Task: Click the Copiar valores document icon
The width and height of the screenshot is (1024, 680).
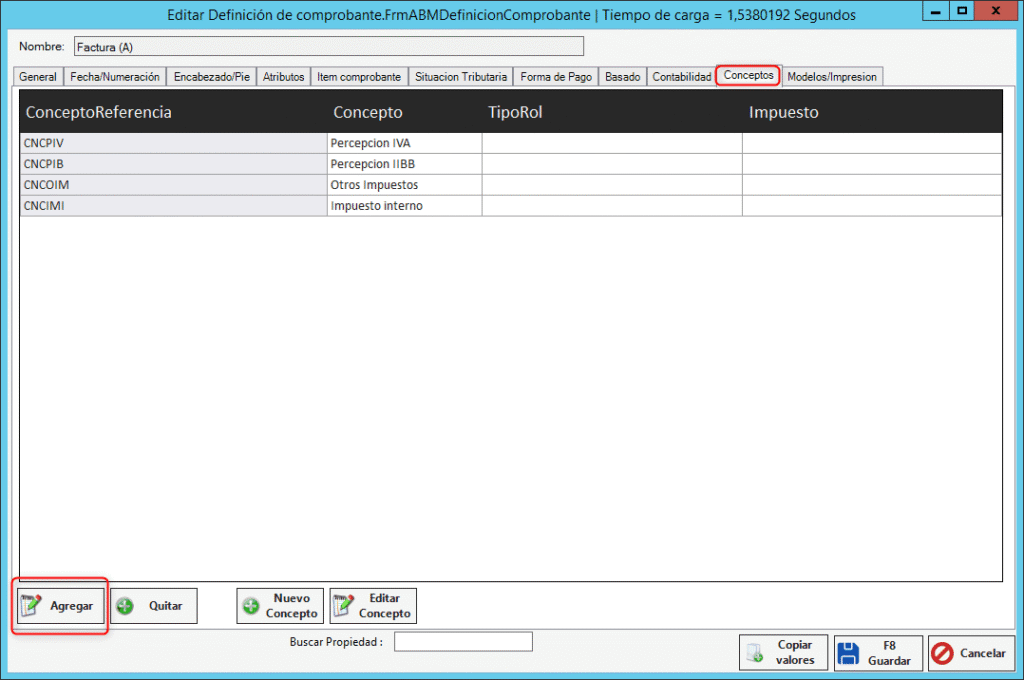Action: (x=755, y=653)
